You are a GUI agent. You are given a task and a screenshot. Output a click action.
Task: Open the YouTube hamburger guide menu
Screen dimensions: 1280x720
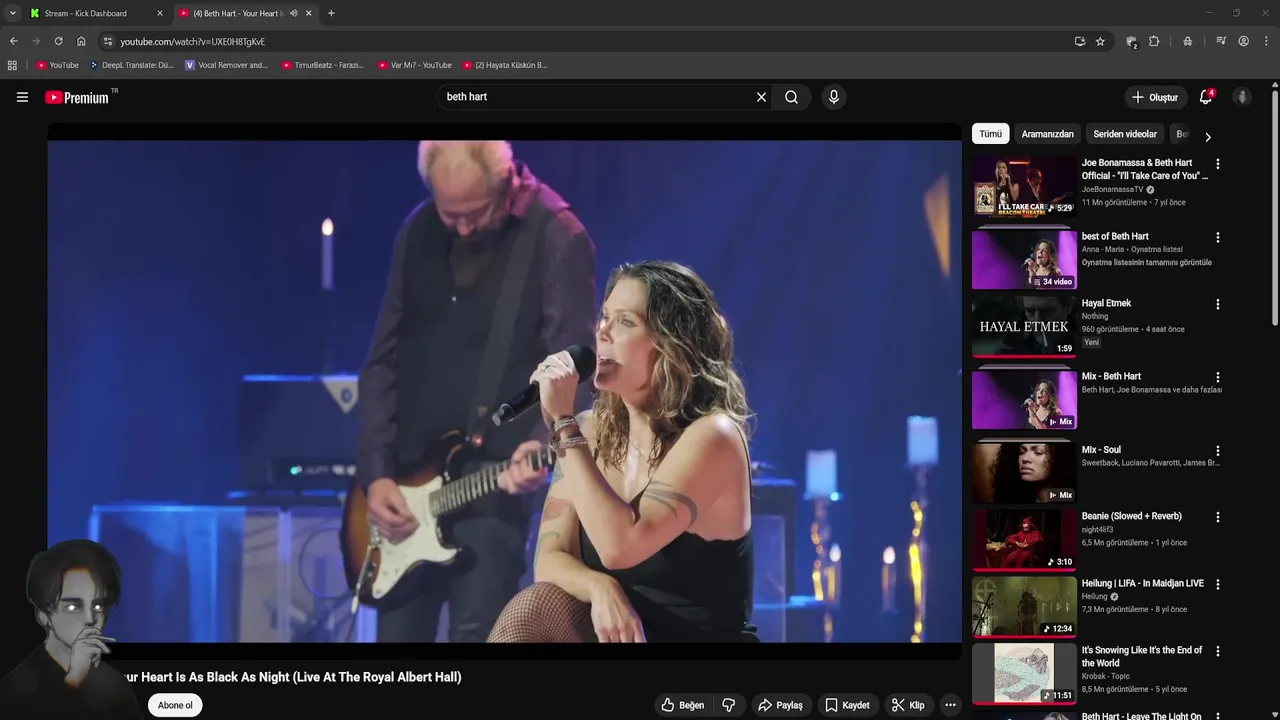(22, 97)
